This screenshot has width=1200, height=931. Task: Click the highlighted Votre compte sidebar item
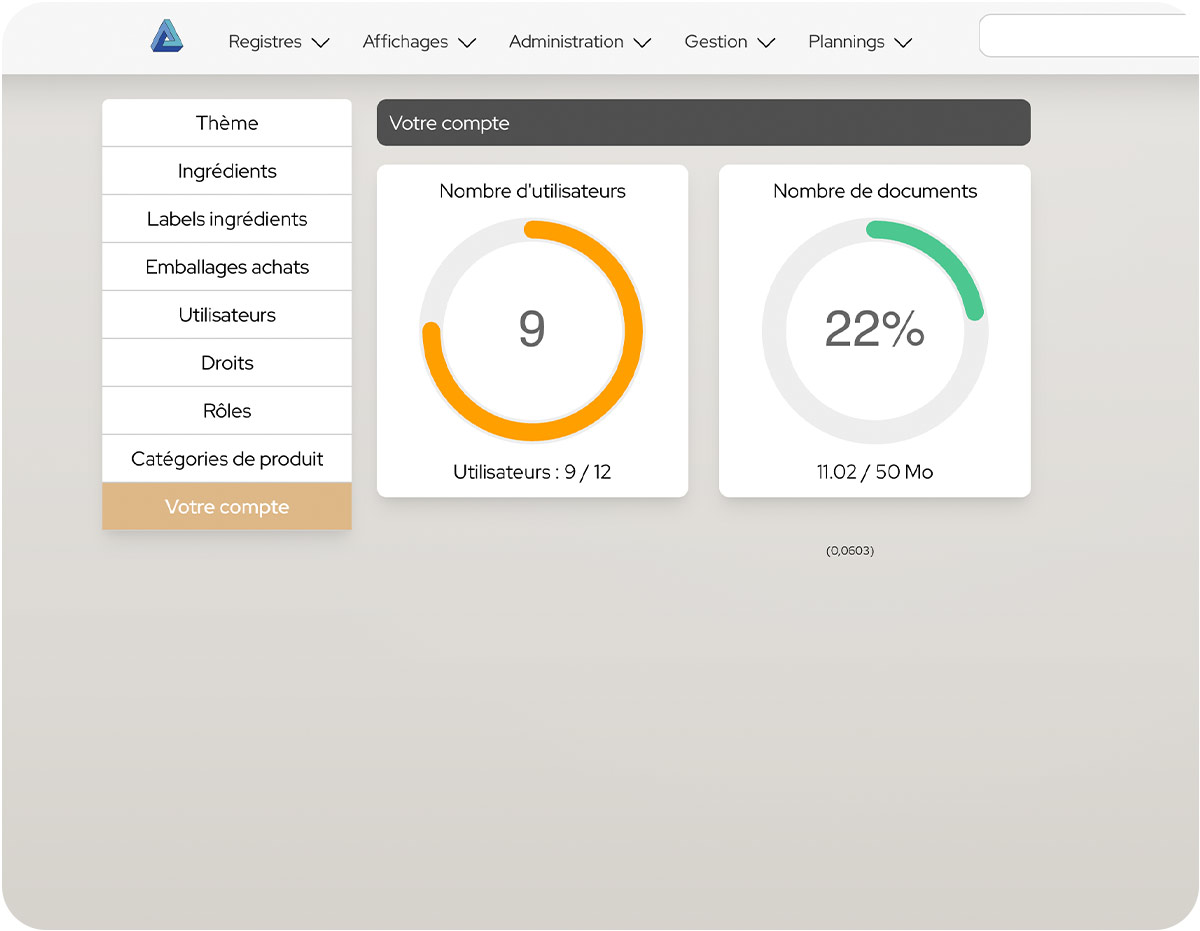point(227,507)
